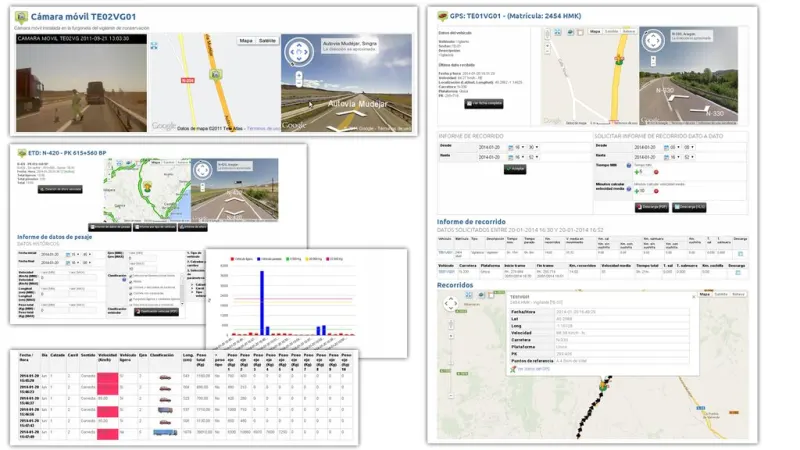The height and width of the screenshot is (450, 800).
Task: Click the Clasificación list scrollbar
Action: (x=182, y=288)
